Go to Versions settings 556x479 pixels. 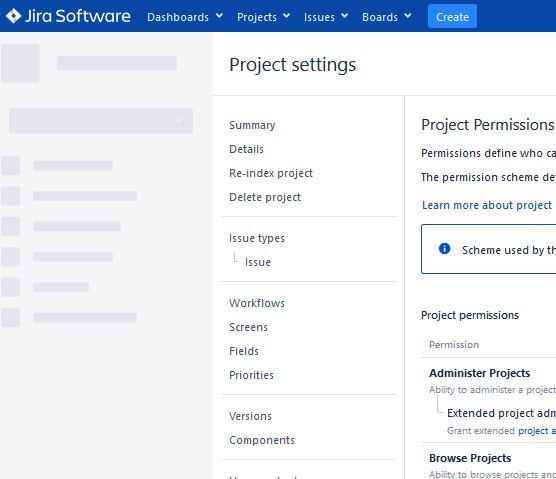[250, 416]
